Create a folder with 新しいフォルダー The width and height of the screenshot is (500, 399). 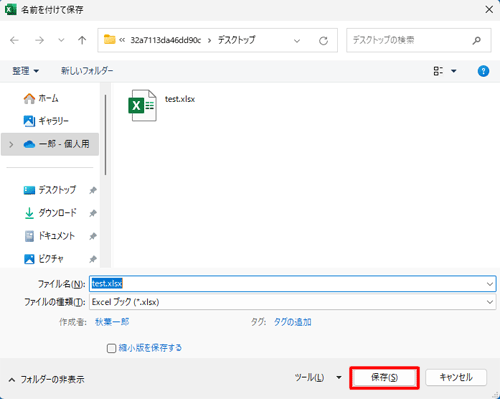87,71
